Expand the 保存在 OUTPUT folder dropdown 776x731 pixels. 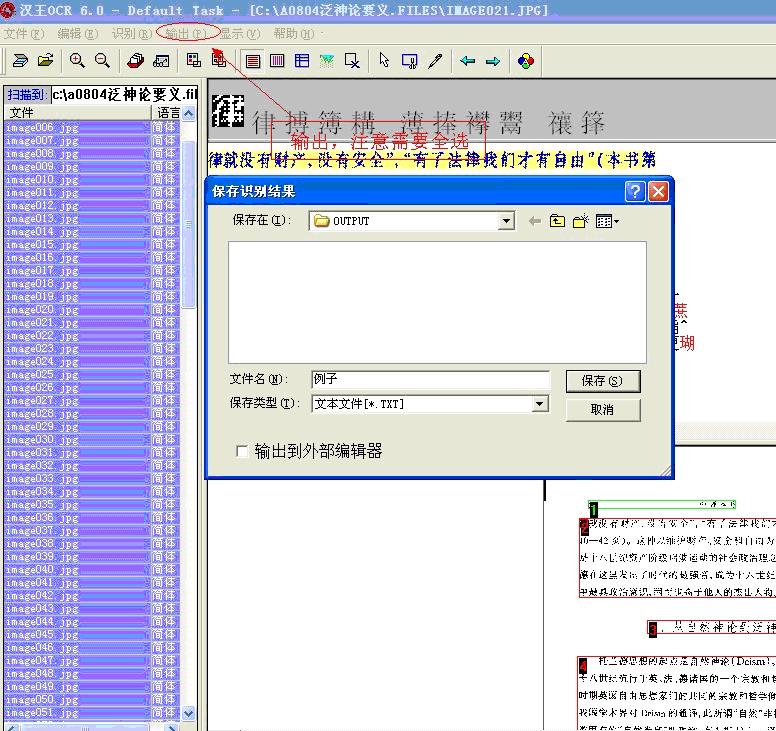[x=506, y=221]
